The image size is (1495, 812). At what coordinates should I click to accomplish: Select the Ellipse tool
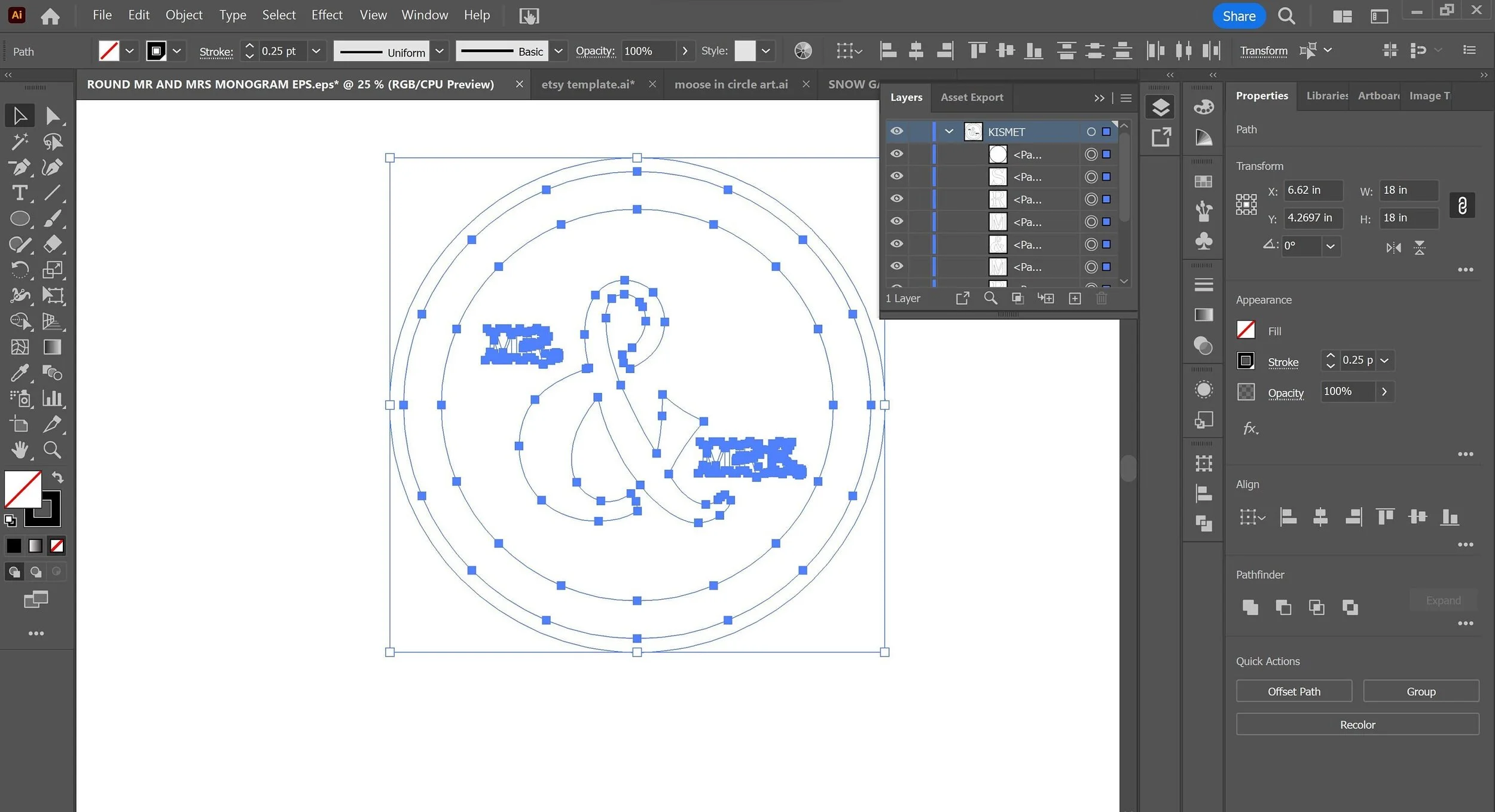point(19,219)
